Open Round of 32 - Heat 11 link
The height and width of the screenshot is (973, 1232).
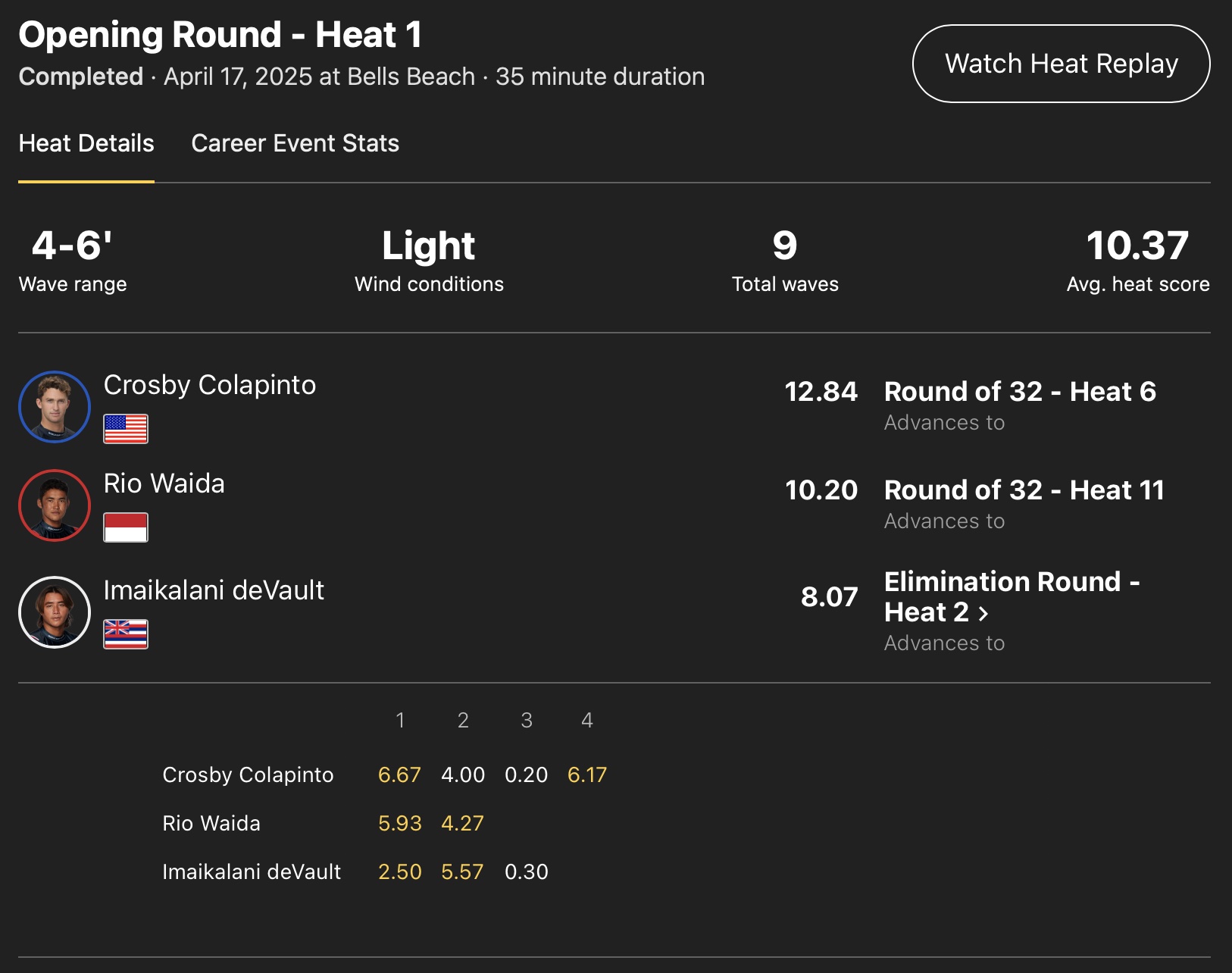pos(1024,490)
